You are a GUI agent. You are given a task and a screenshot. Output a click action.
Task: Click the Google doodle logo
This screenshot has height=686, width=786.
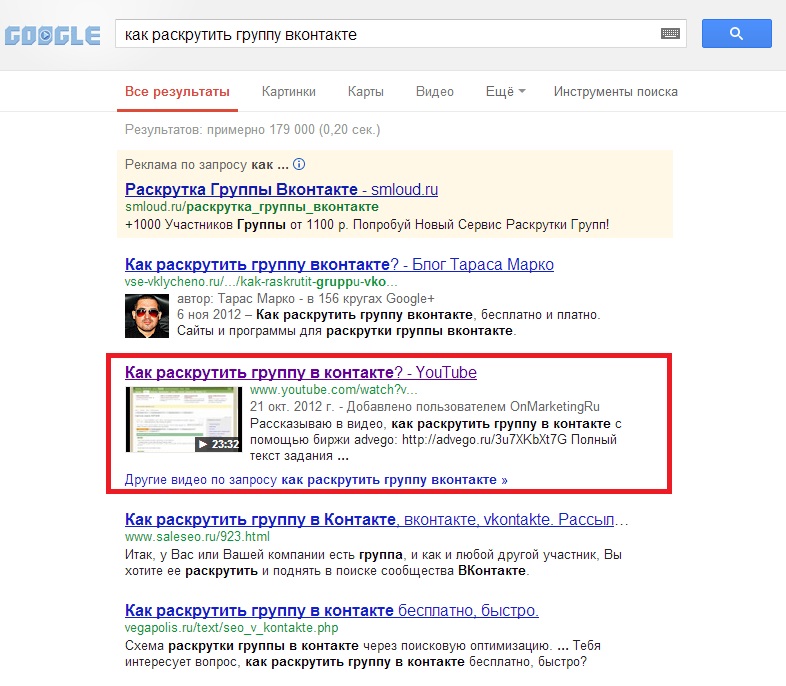click(52, 35)
